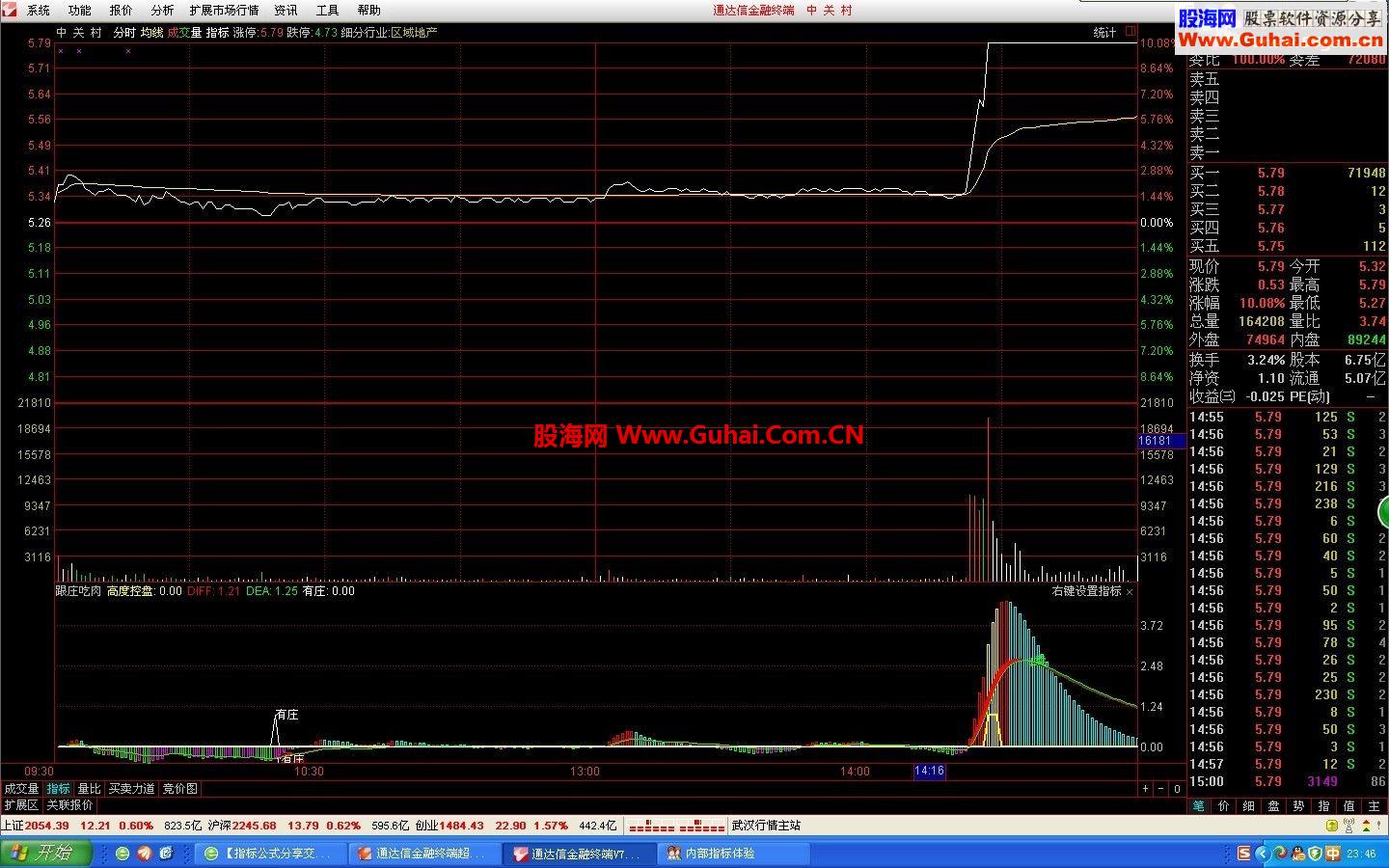The image size is (1389, 868).
Task: Select the 势 tab in right panel
Action: click(x=1299, y=806)
